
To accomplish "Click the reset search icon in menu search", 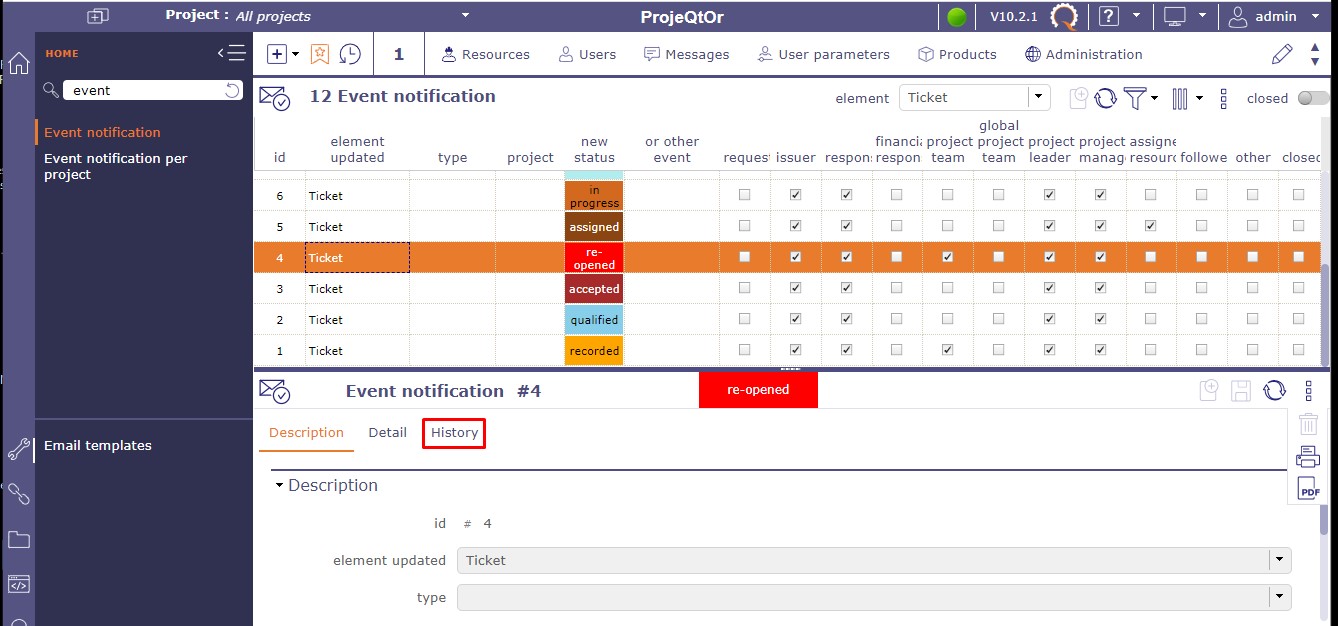I will pos(232,90).
